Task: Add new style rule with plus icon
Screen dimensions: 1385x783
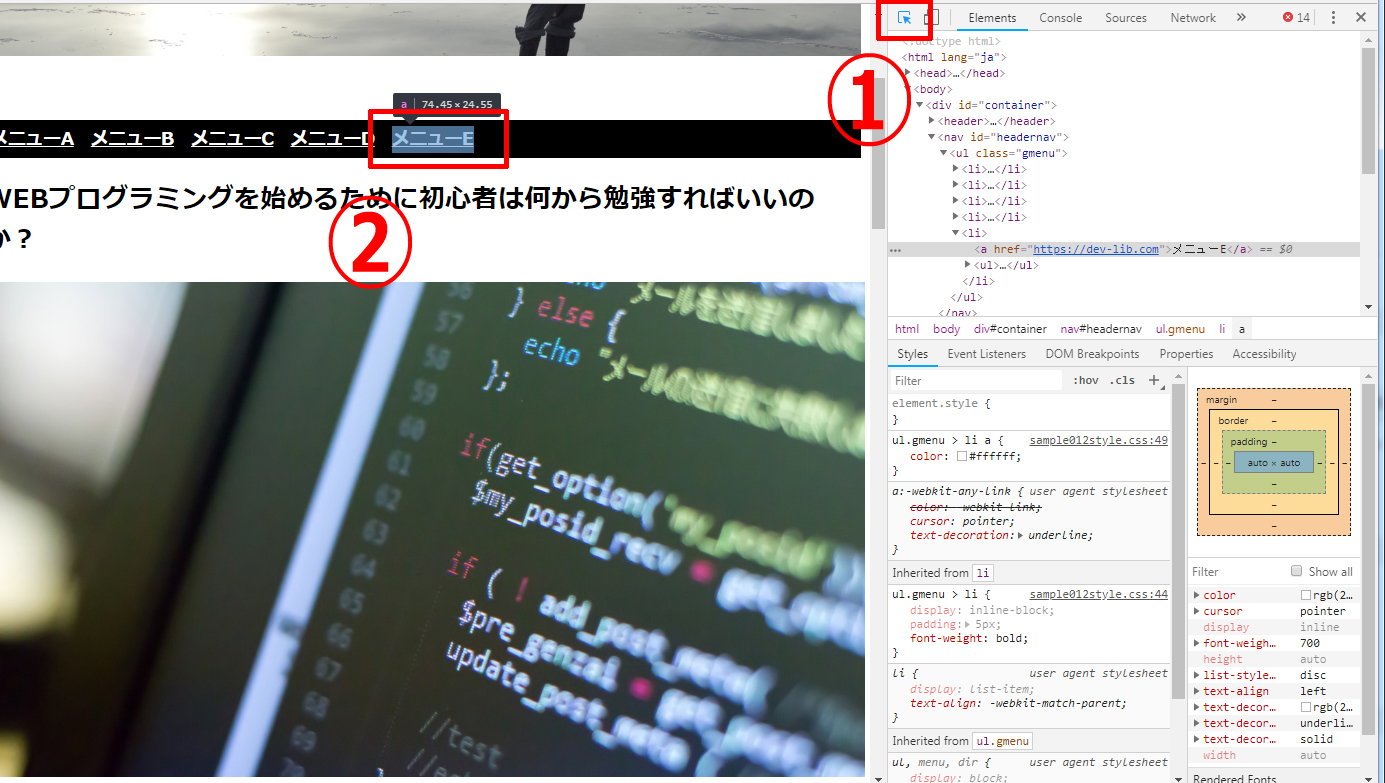Action: click(1154, 380)
